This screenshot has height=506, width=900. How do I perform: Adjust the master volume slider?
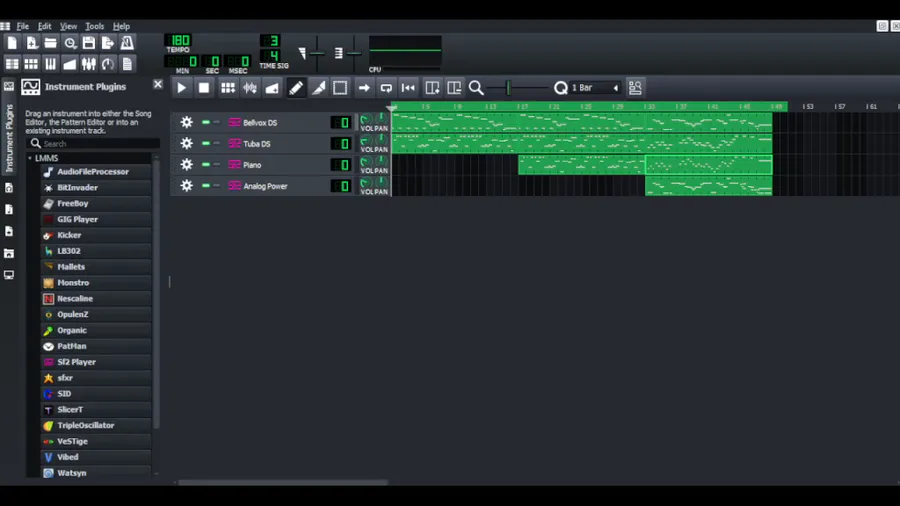point(316,53)
